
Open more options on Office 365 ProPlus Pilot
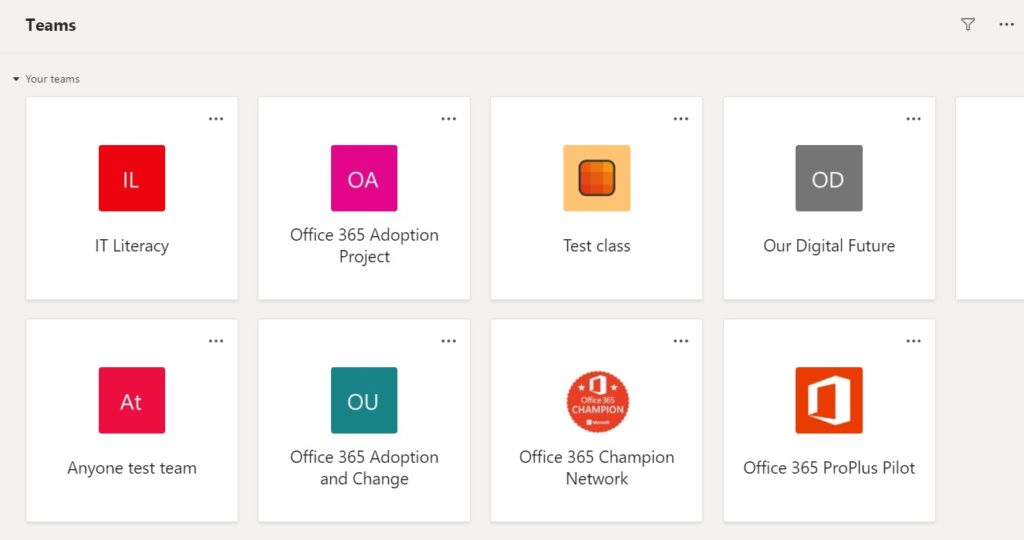(914, 341)
